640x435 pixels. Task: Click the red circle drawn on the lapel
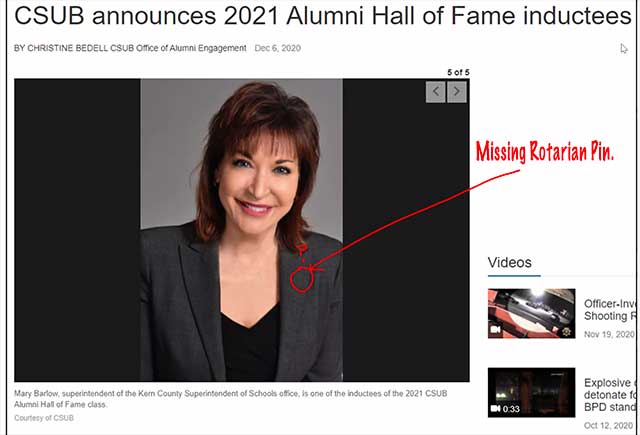(302, 279)
